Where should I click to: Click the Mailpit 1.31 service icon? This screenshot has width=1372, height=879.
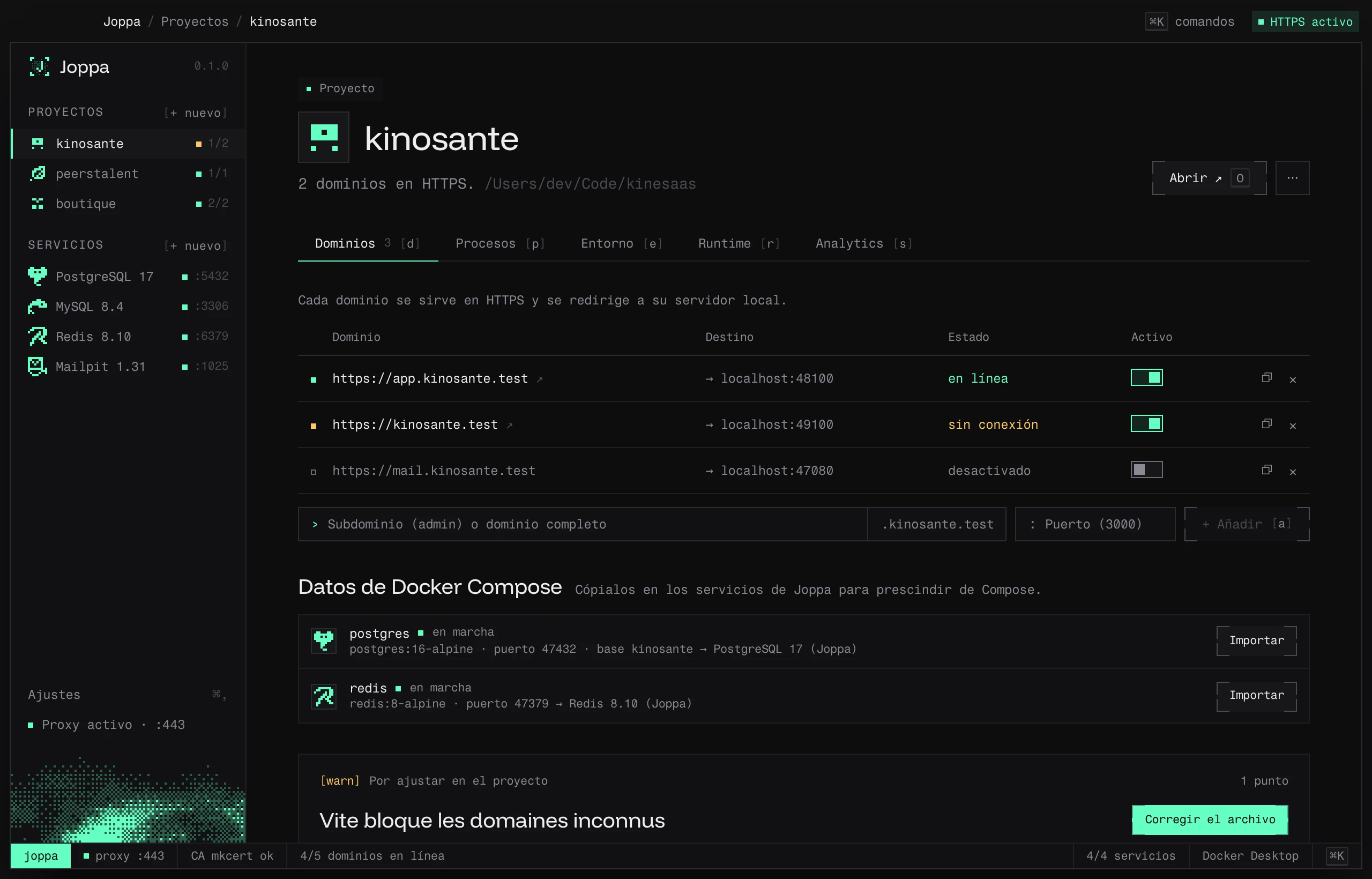[38, 367]
